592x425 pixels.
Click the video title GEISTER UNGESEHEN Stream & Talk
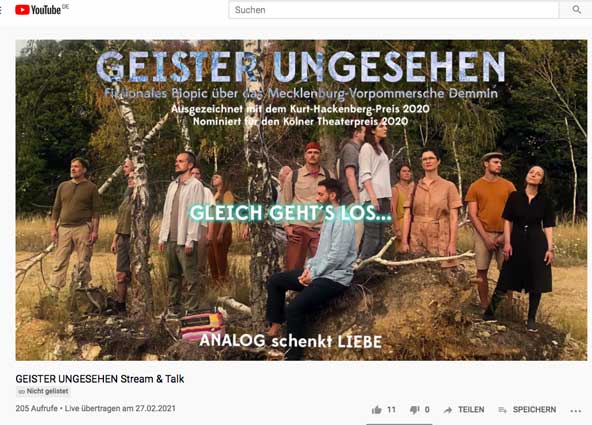tap(100, 379)
